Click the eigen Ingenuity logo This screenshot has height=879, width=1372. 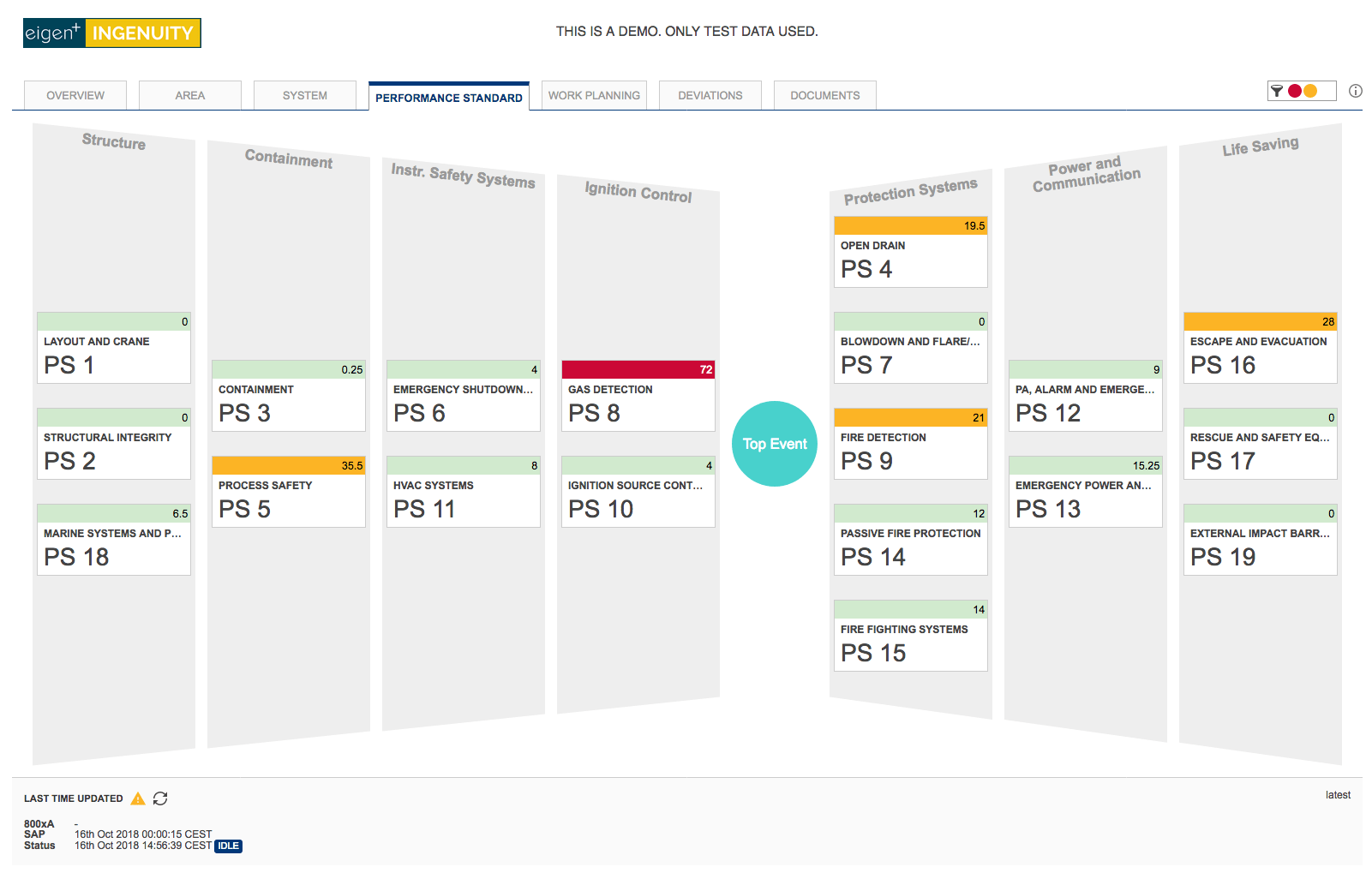click(x=112, y=33)
